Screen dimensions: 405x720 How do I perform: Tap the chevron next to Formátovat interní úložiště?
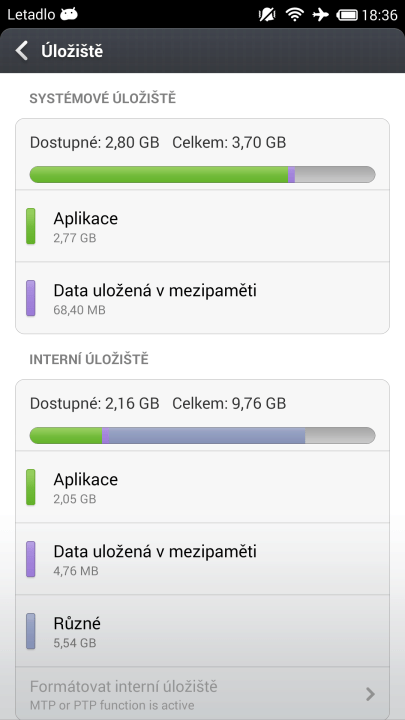tap(371, 694)
